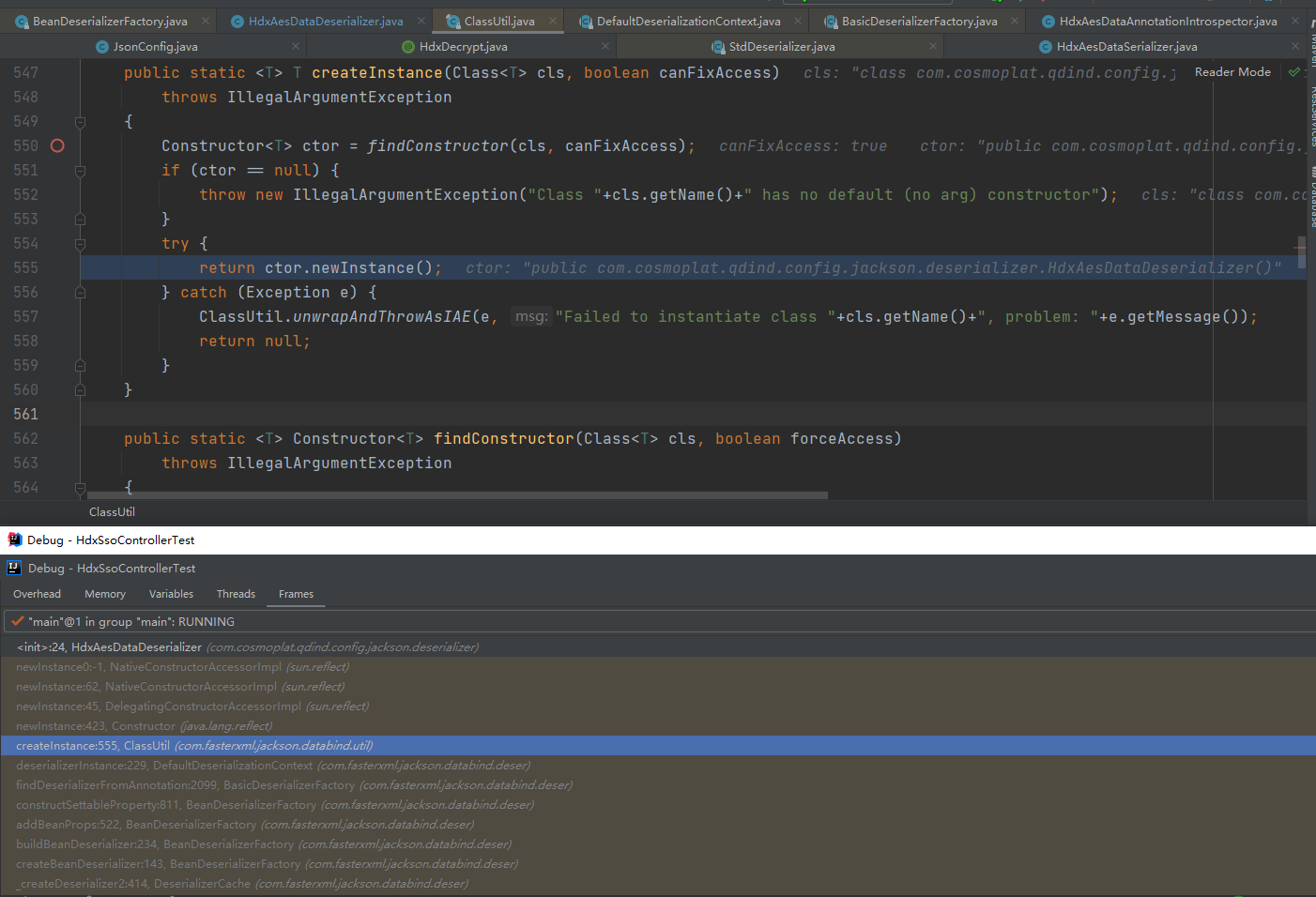Image resolution: width=1316 pixels, height=897 pixels.
Task: Open the Memory debugger tab
Action: pos(104,594)
